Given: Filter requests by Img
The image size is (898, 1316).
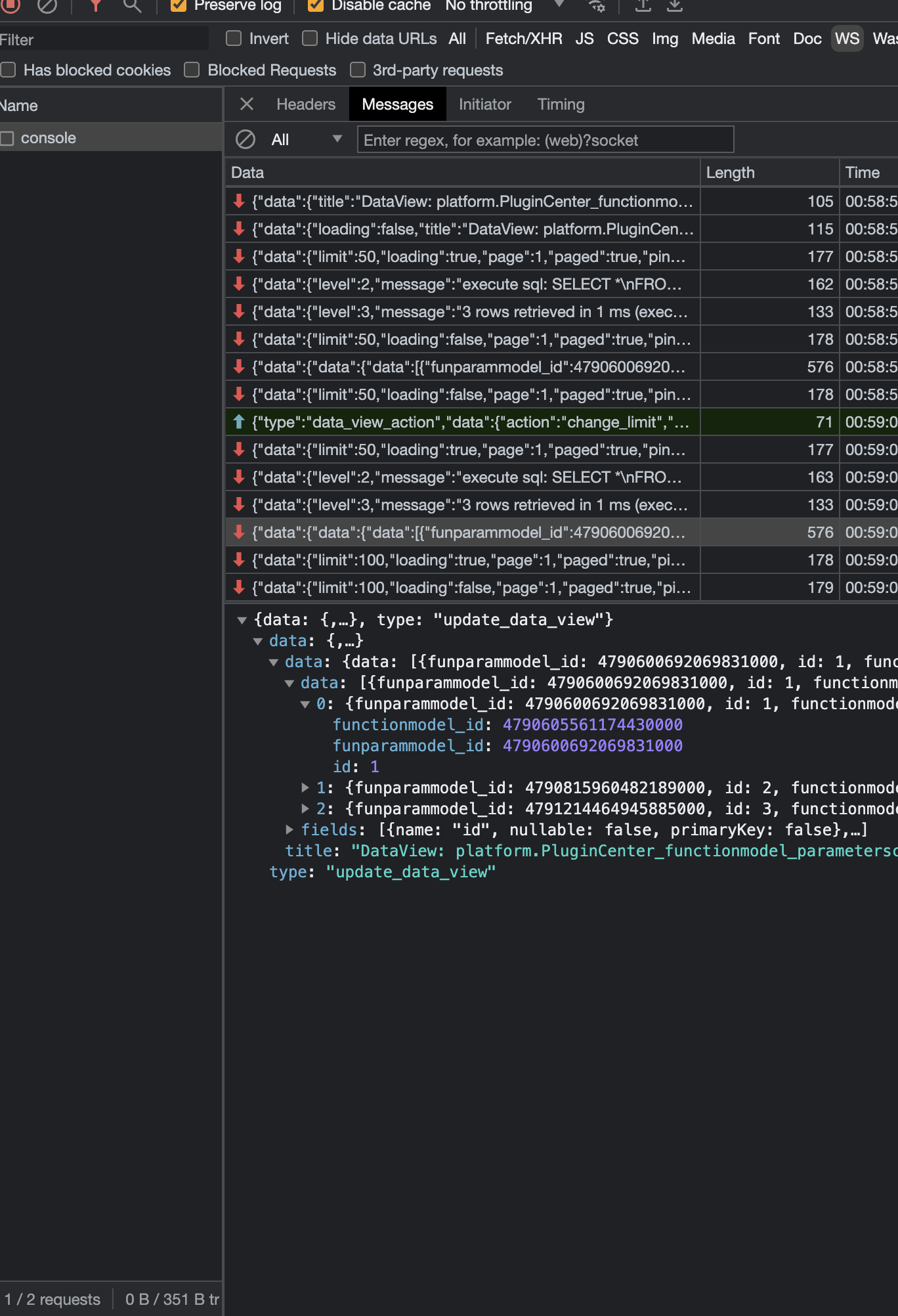Looking at the screenshot, I should pyautogui.click(x=665, y=39).
